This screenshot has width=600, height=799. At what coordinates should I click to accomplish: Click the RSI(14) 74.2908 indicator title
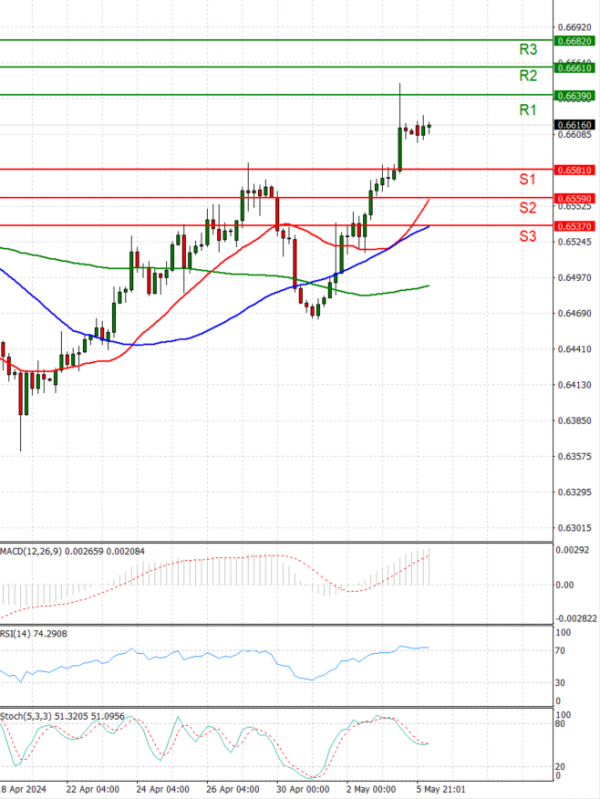[x=34, y=633]
